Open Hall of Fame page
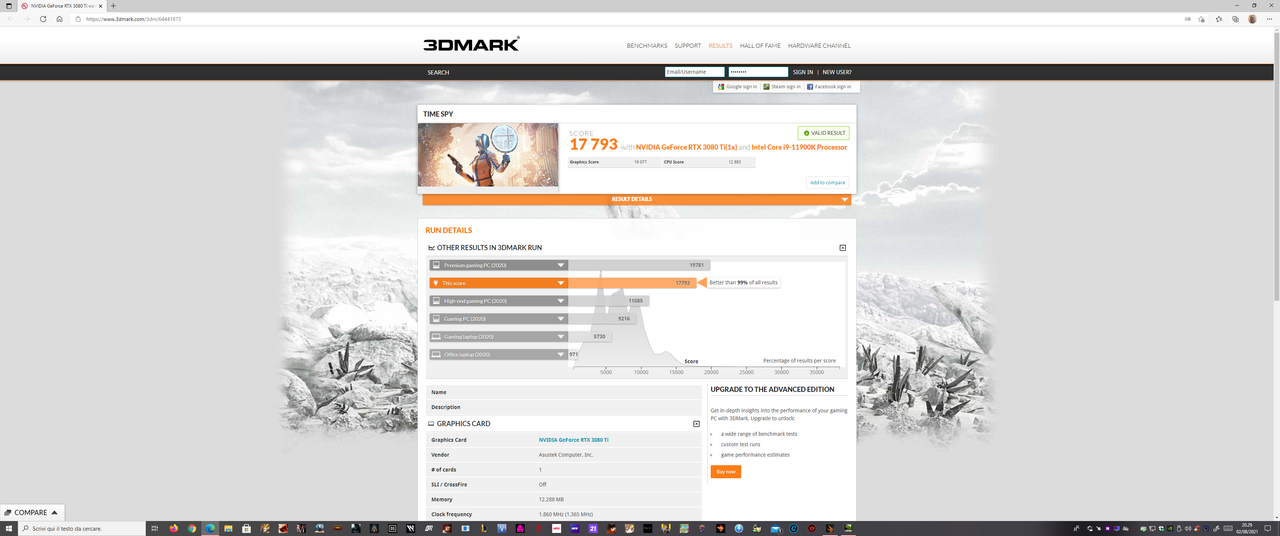 [x=760, y=46]
